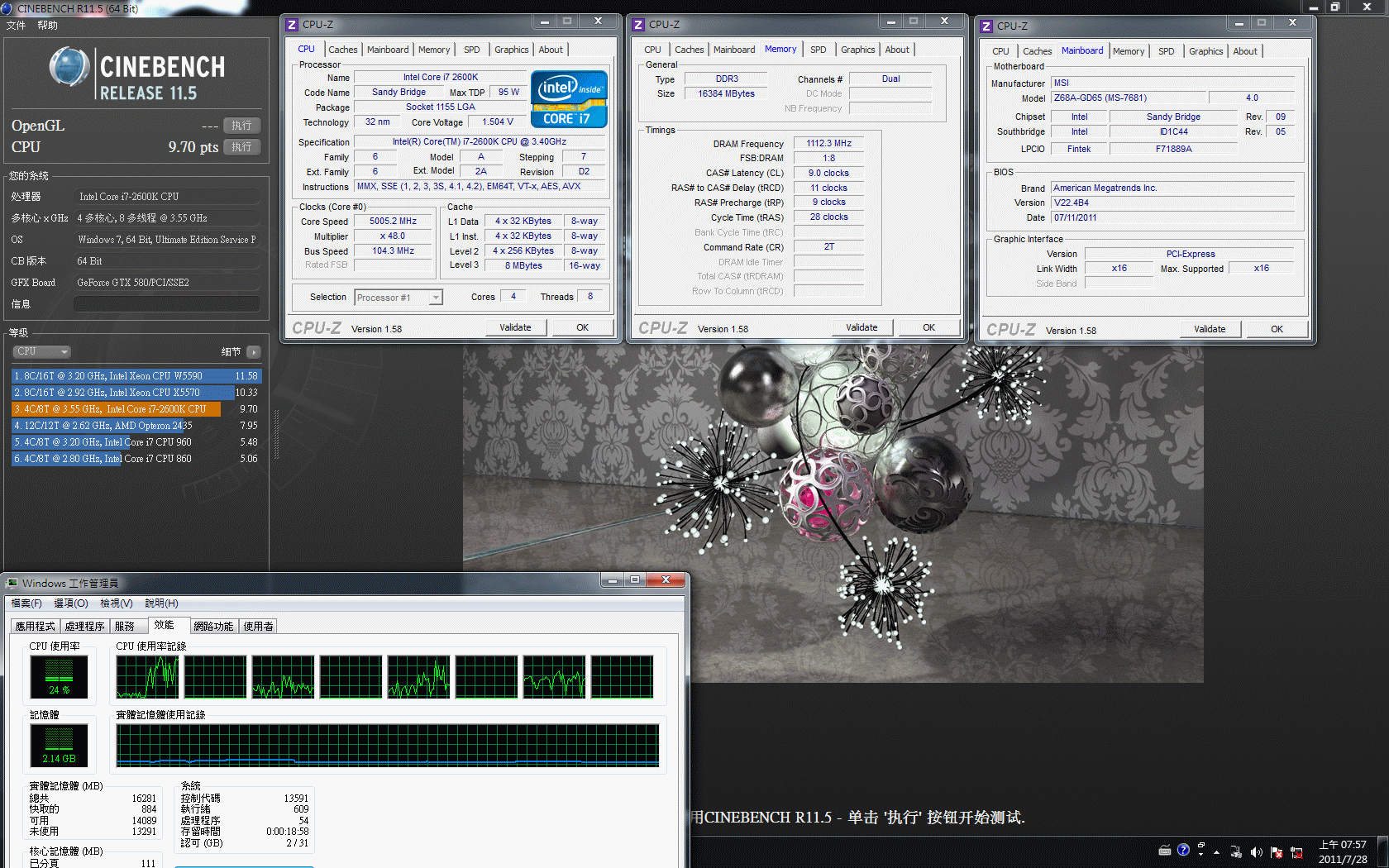Select Xeon X5570 ranking row
Viewport: 1389px width, 868px height.
[136, 393]
